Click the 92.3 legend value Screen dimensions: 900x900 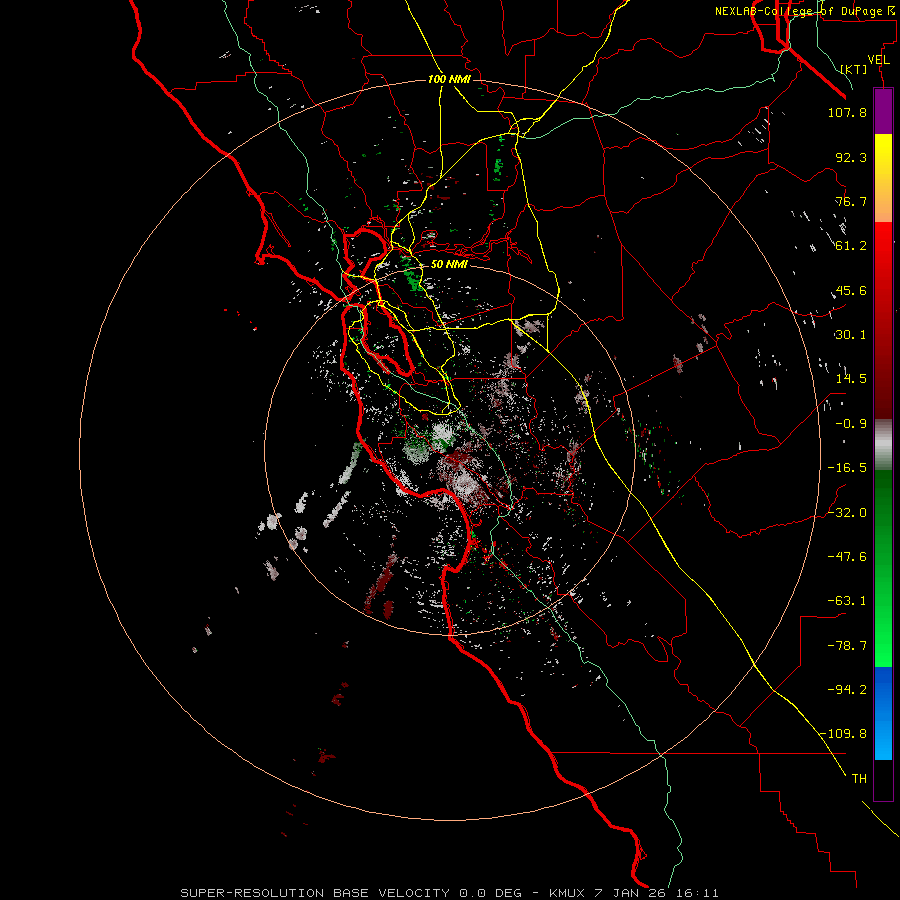[x=851, y=157]
